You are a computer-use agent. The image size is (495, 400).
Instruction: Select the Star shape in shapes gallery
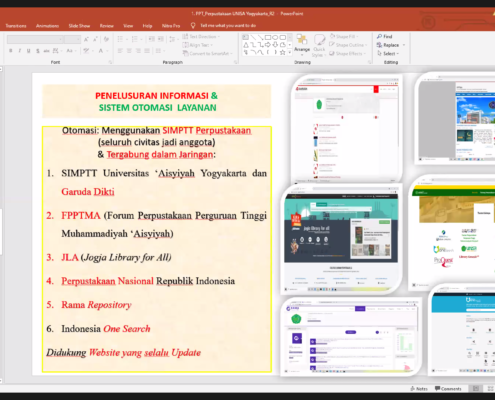point(283,52)
